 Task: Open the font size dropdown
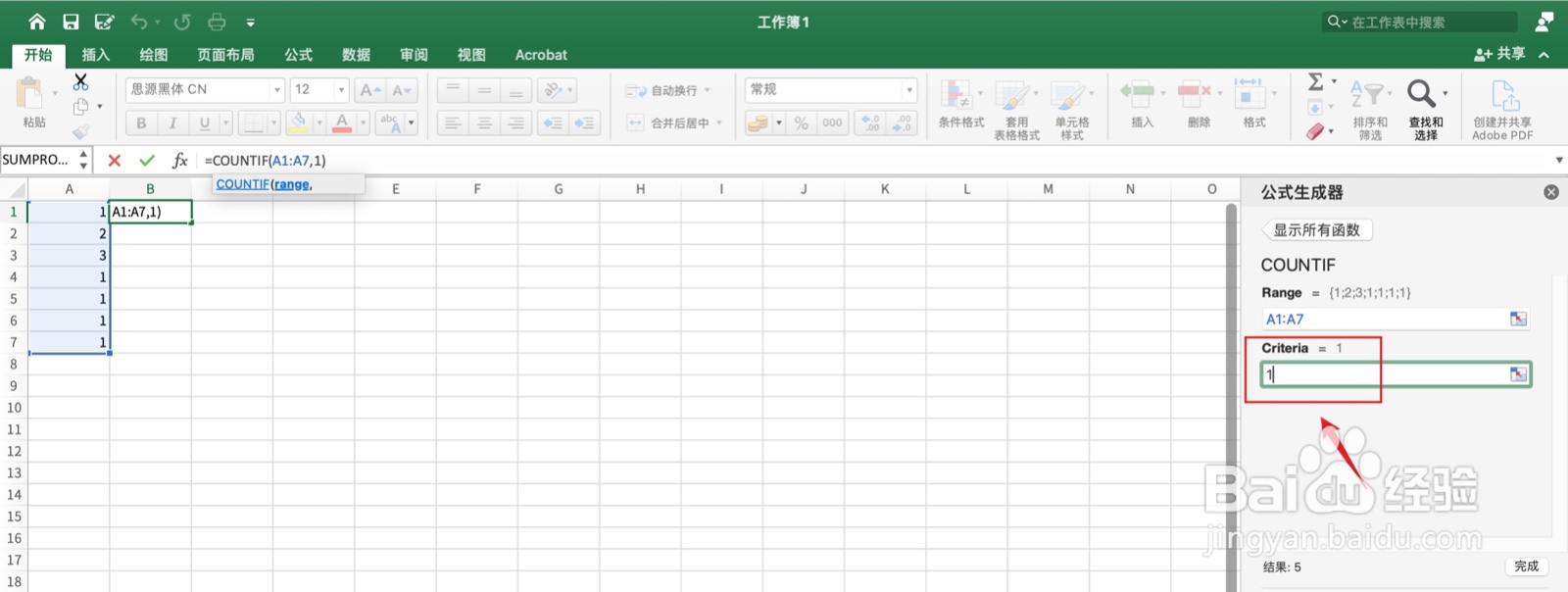[341, 90]
